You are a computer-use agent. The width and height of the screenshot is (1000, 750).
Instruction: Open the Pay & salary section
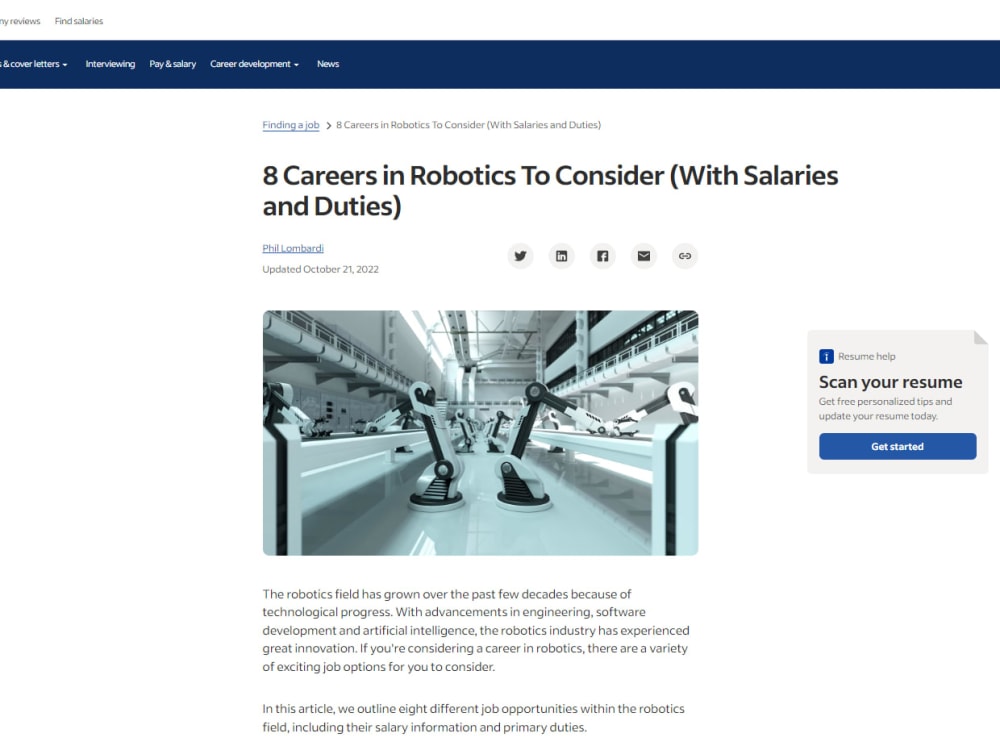[x=171, y=63]
